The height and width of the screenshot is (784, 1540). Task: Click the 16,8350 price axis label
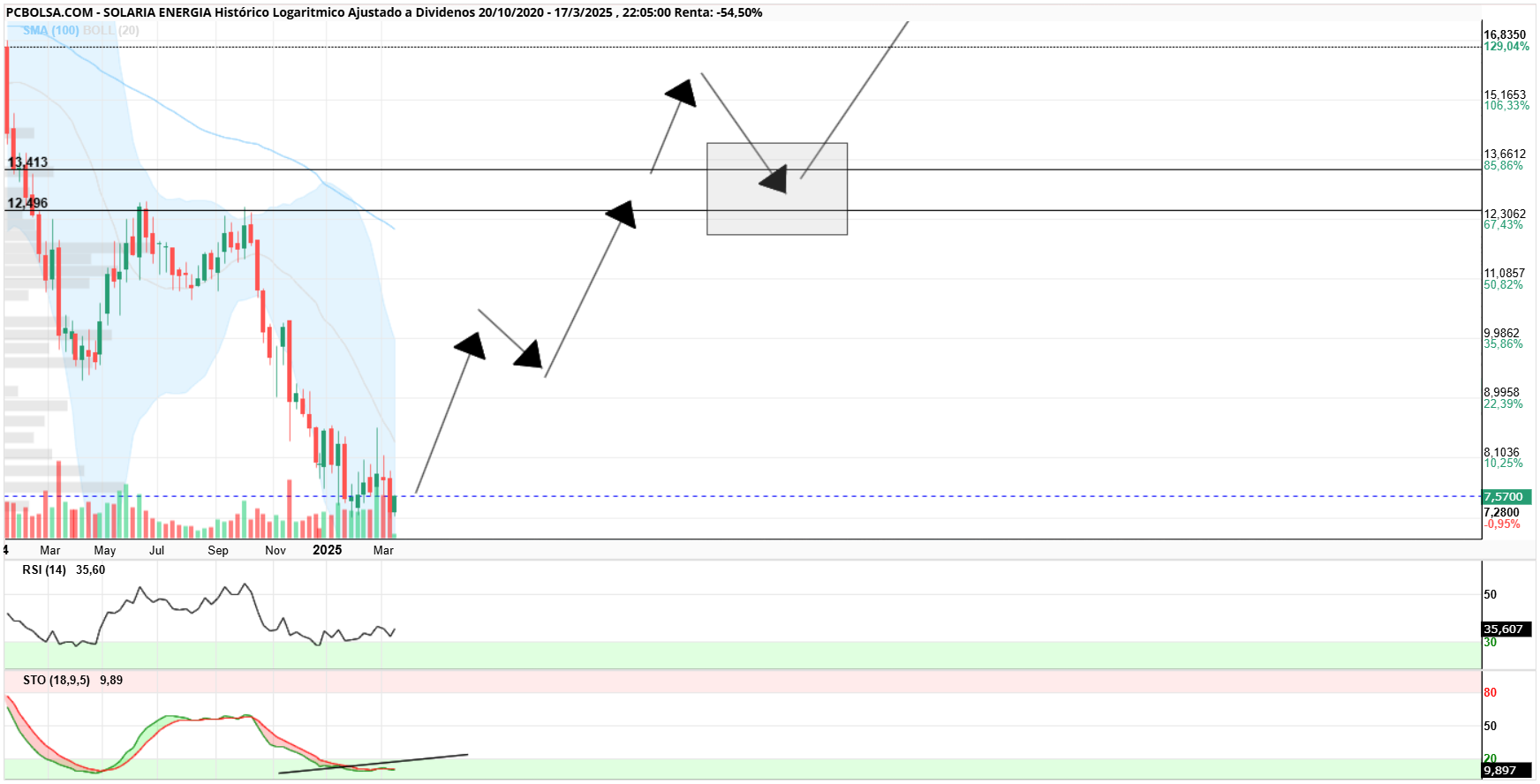point(1505,34)
